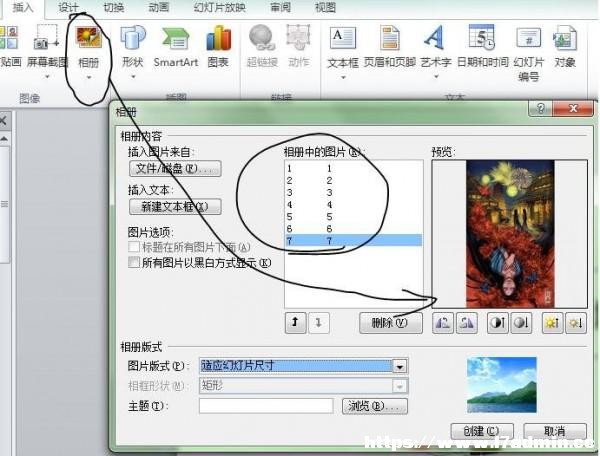Select highlighted picture 7 in album list
This screenshot has width=600, height=456.
[x=354, y=241]
